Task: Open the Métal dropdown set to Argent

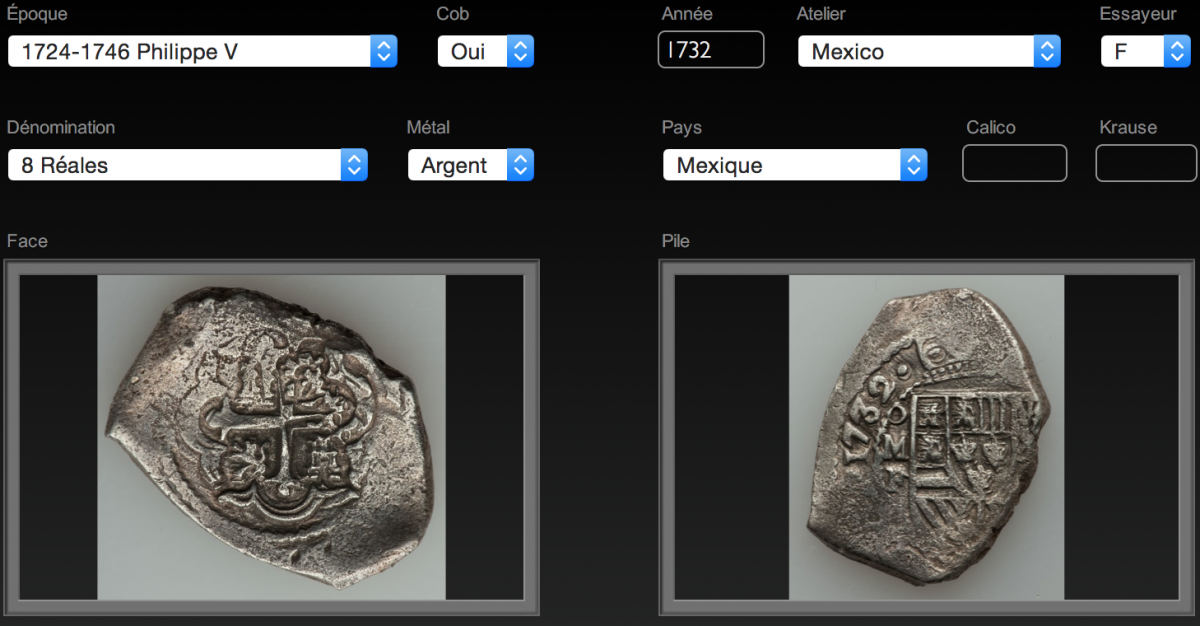Action: pyautogui.click(x=471, y=165)
